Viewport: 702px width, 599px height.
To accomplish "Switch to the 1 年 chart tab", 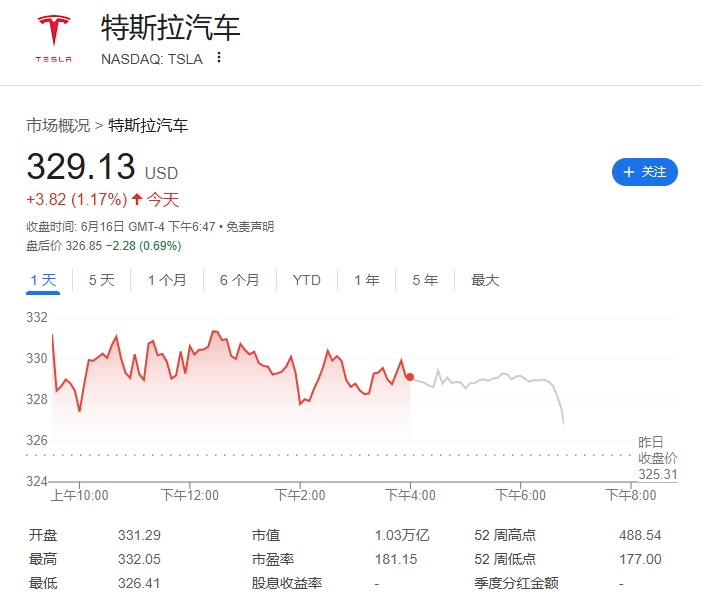I will coord(367,280).
